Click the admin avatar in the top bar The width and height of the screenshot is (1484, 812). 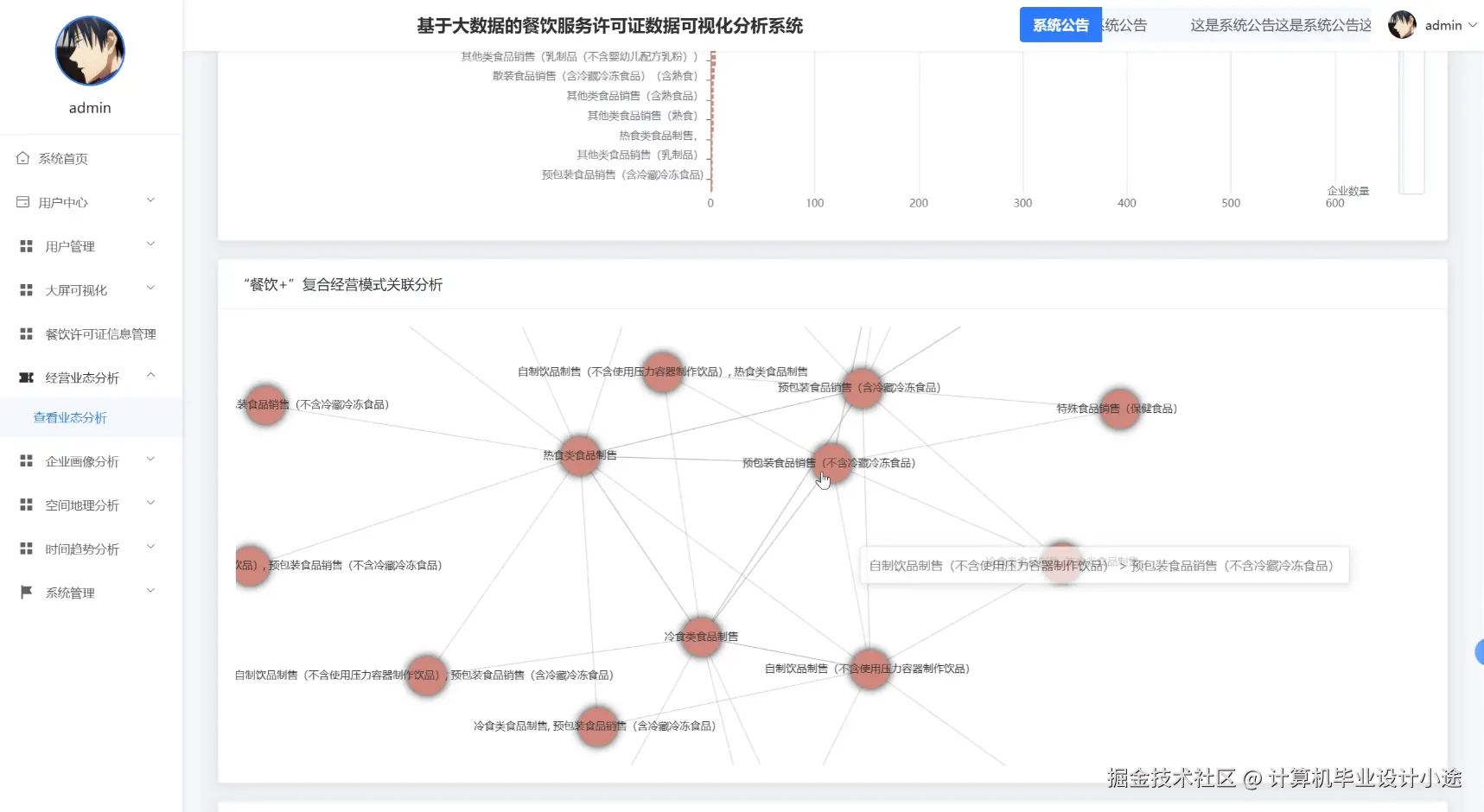(x=1402, y=24)
